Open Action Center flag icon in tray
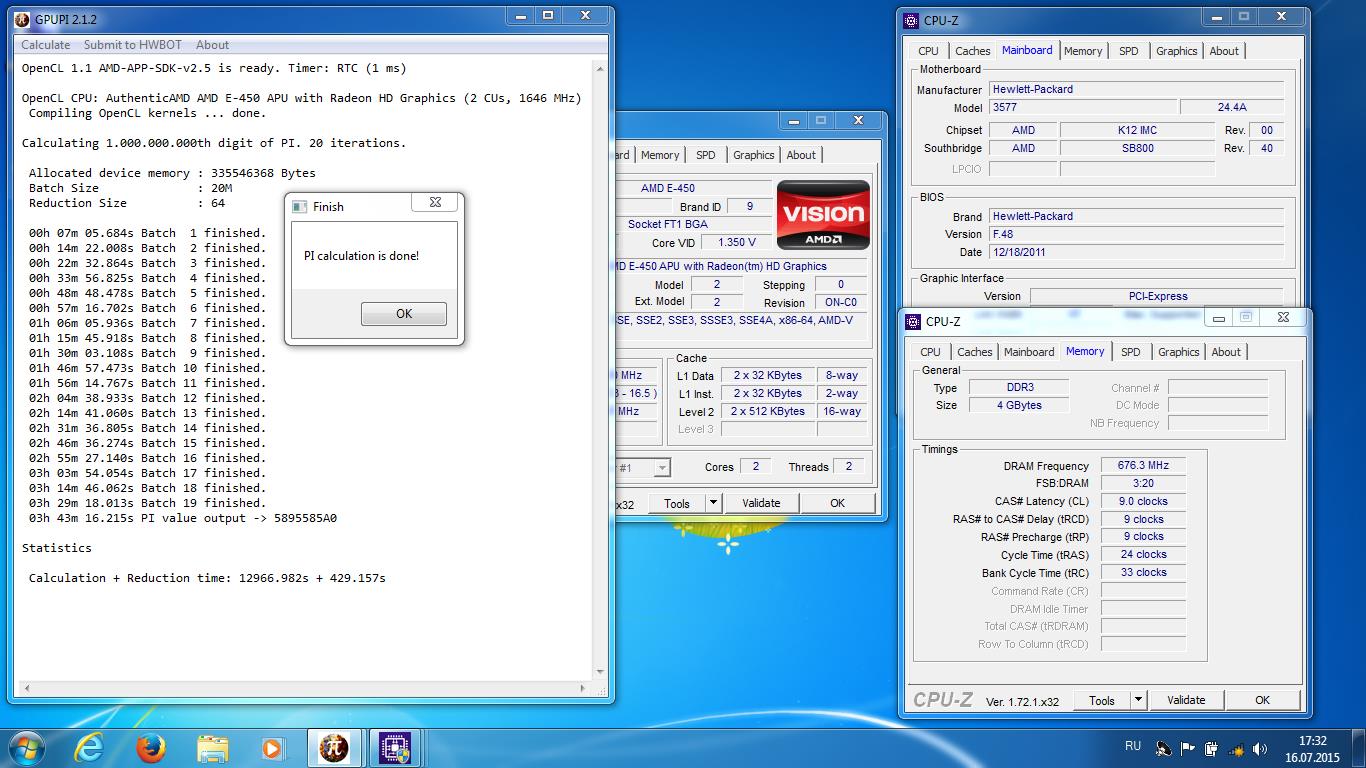The image size is (1366, 768). click(x=1188, y=748)
